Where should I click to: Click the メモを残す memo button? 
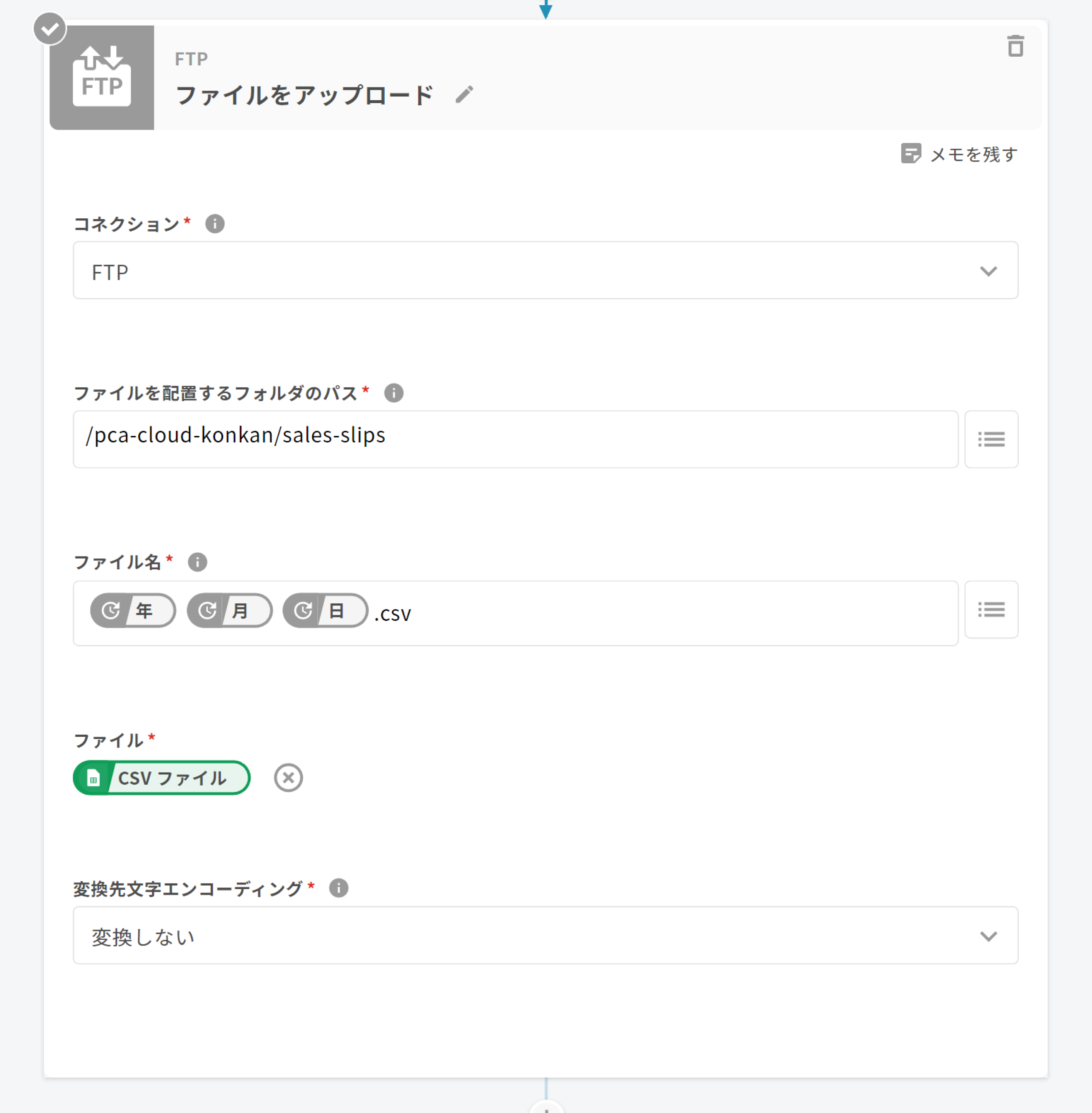(x=959, y=154)
